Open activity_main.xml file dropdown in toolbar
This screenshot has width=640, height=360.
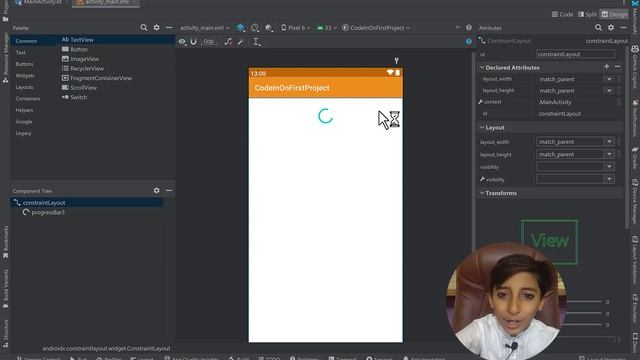tap(204, 28)
